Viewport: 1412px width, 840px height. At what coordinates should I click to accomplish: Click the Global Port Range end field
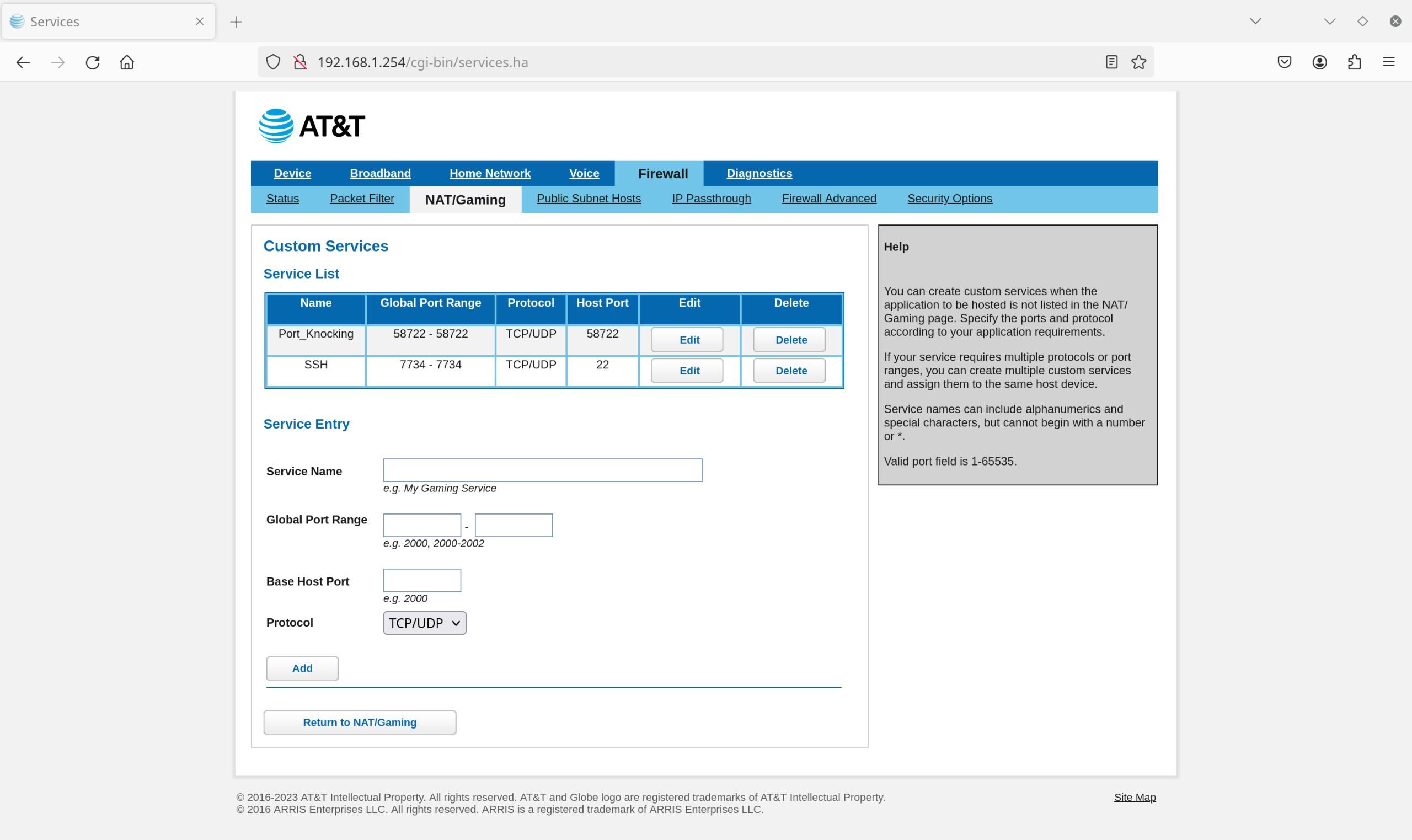point(514,525)
